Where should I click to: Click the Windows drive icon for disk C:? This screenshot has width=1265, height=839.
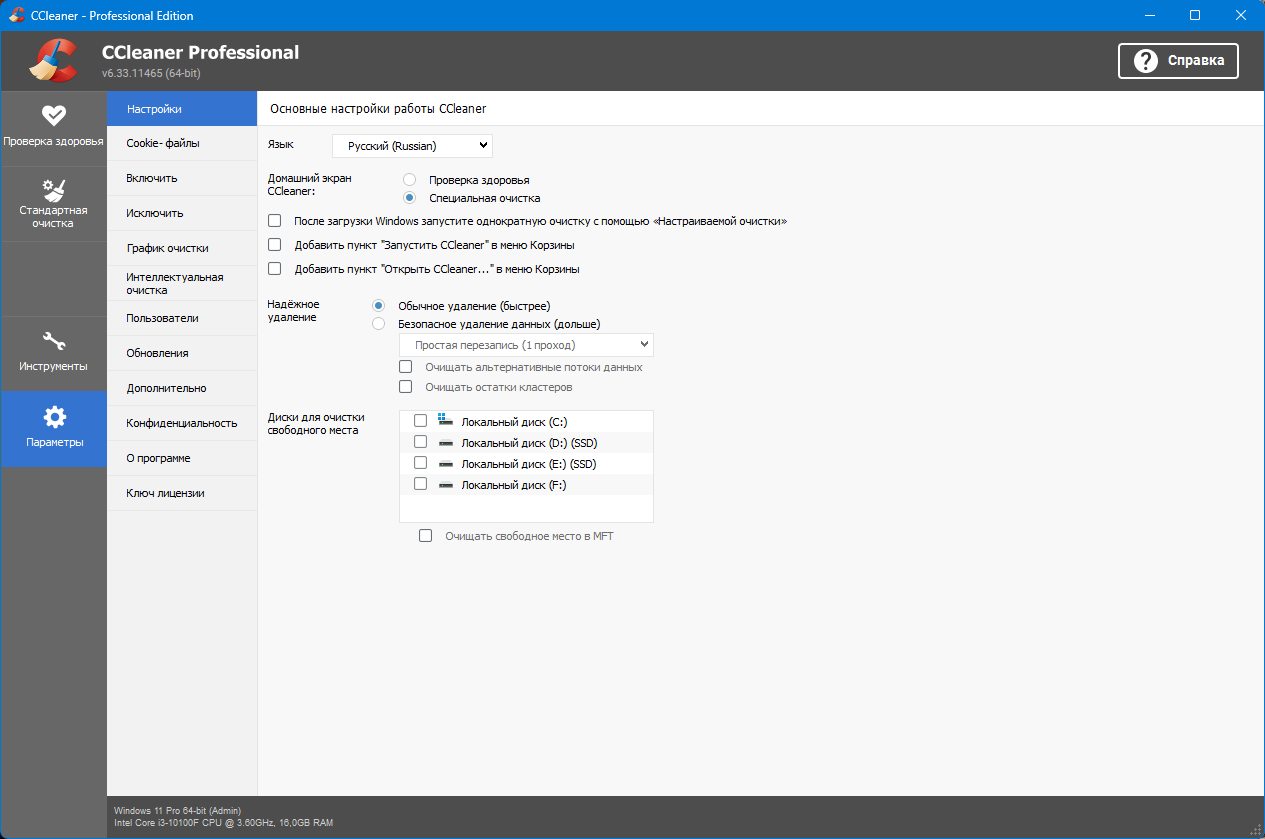coord(445,421)
